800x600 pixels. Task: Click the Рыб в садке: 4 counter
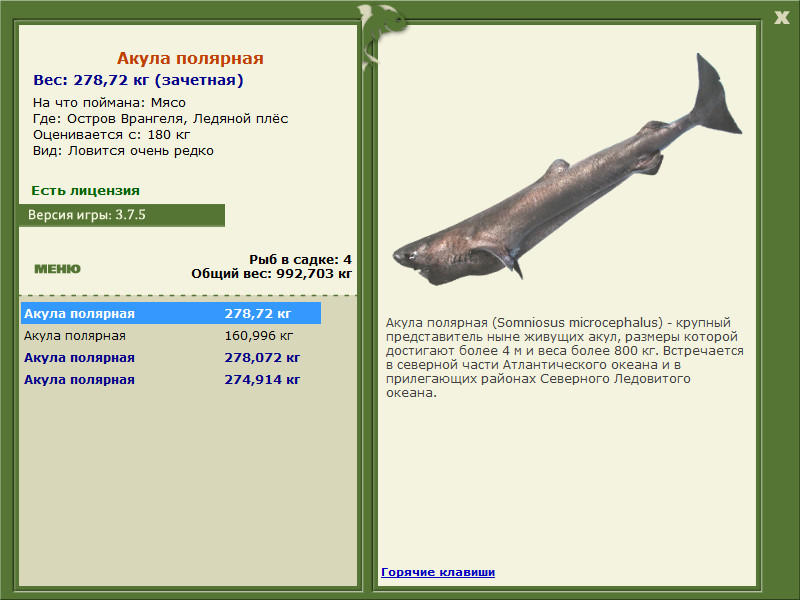300,259
